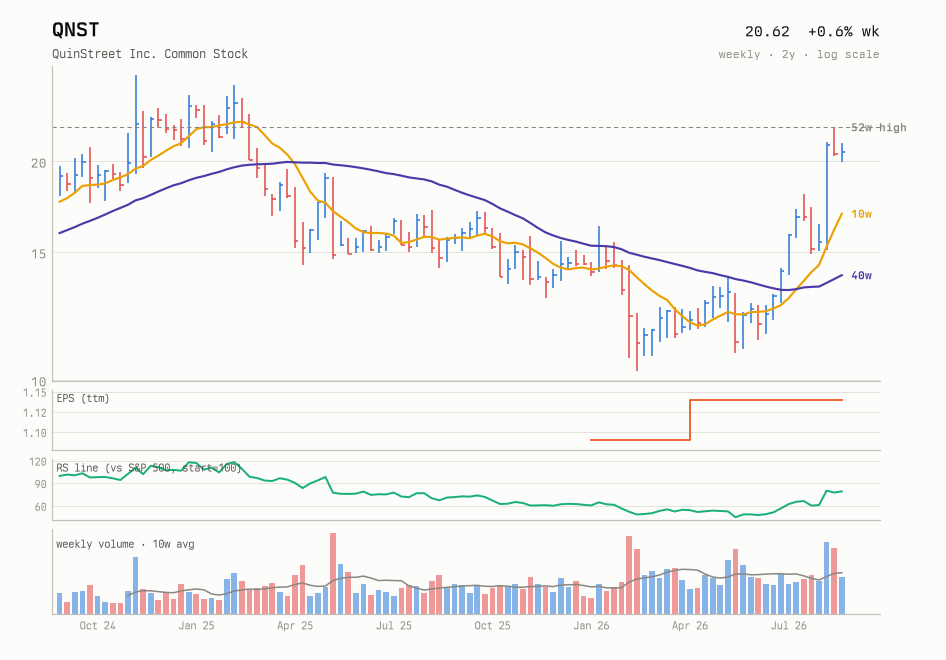The height and width of the screenshot is (660, 946).
Task: Click the Jan 25 date axis label
Action: [x=196, y=626]
